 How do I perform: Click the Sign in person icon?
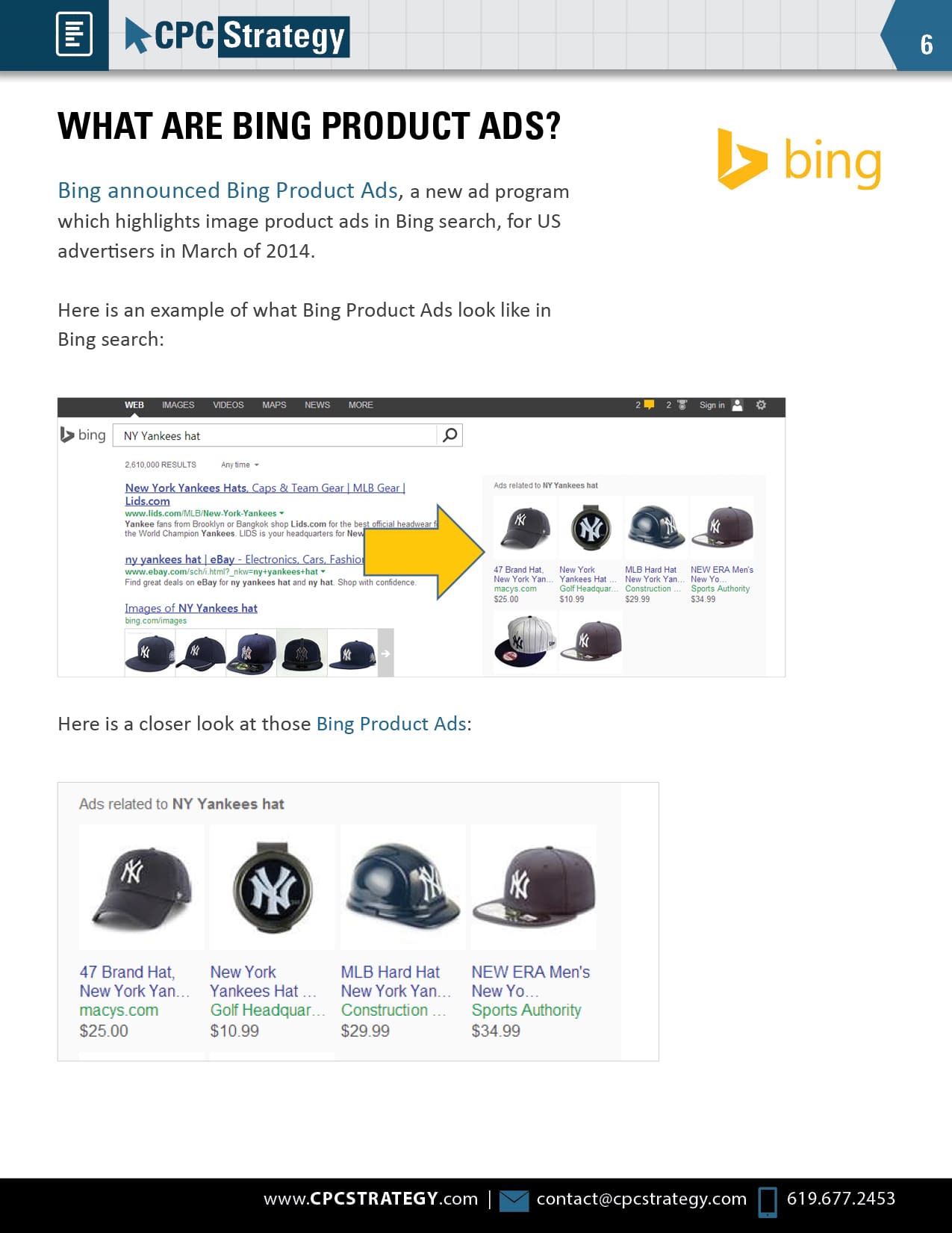737,405
